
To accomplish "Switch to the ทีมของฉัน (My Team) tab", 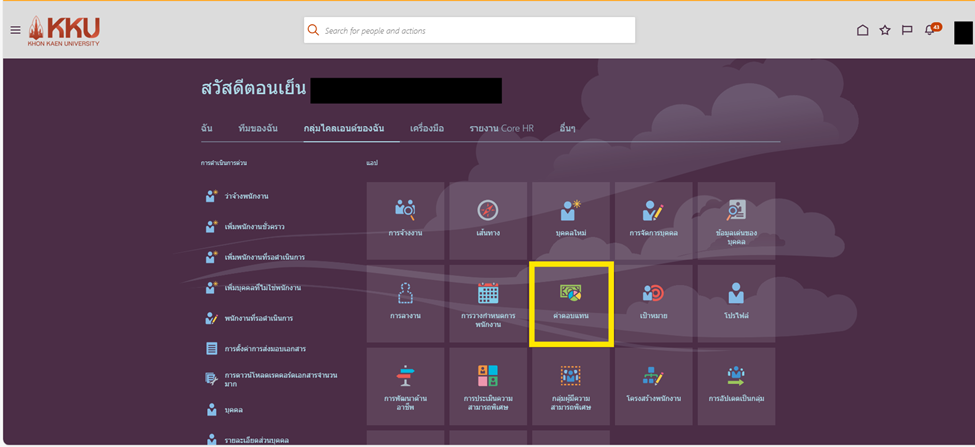I will click(x=258, y=129).
